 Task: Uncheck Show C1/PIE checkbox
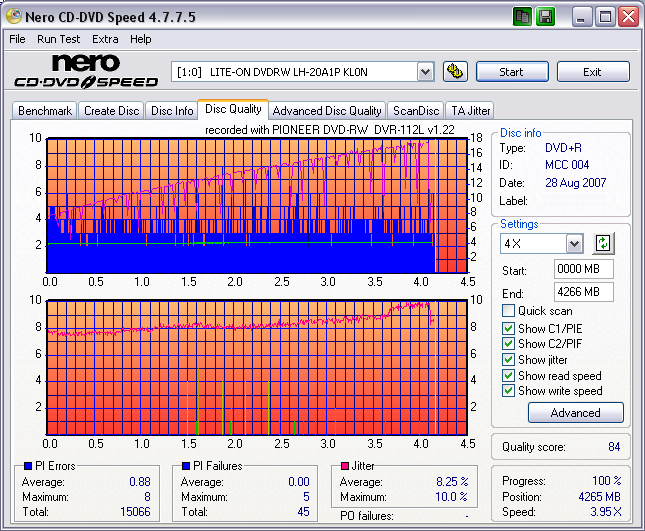point(509,327)
